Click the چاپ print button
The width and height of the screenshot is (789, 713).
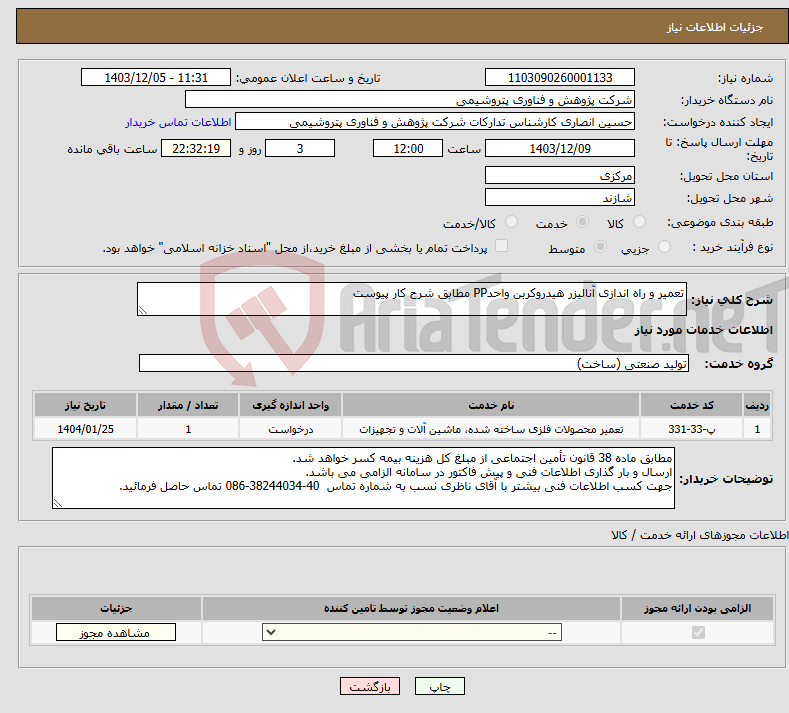(x=440, y=686)
